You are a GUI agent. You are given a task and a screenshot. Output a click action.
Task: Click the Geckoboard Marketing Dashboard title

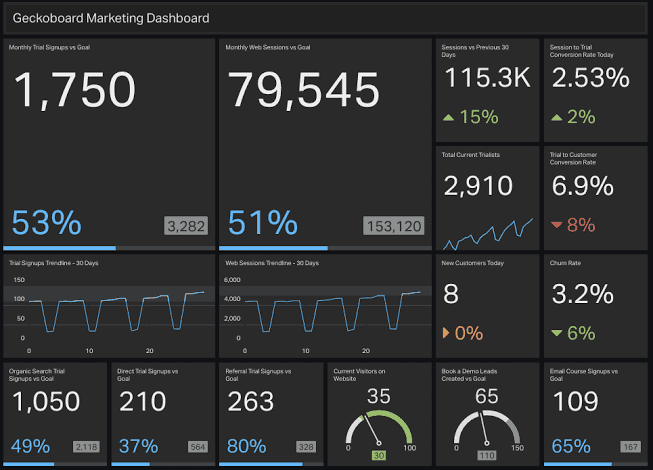(x=111, y=18)
